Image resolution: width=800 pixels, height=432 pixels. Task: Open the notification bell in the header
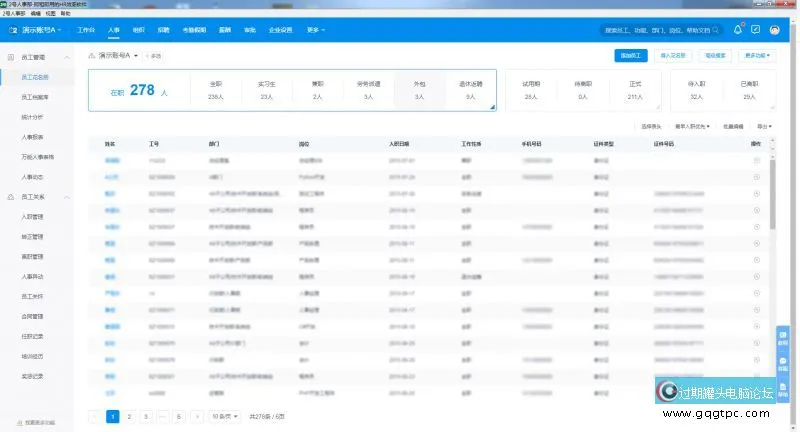click(738, 30)
